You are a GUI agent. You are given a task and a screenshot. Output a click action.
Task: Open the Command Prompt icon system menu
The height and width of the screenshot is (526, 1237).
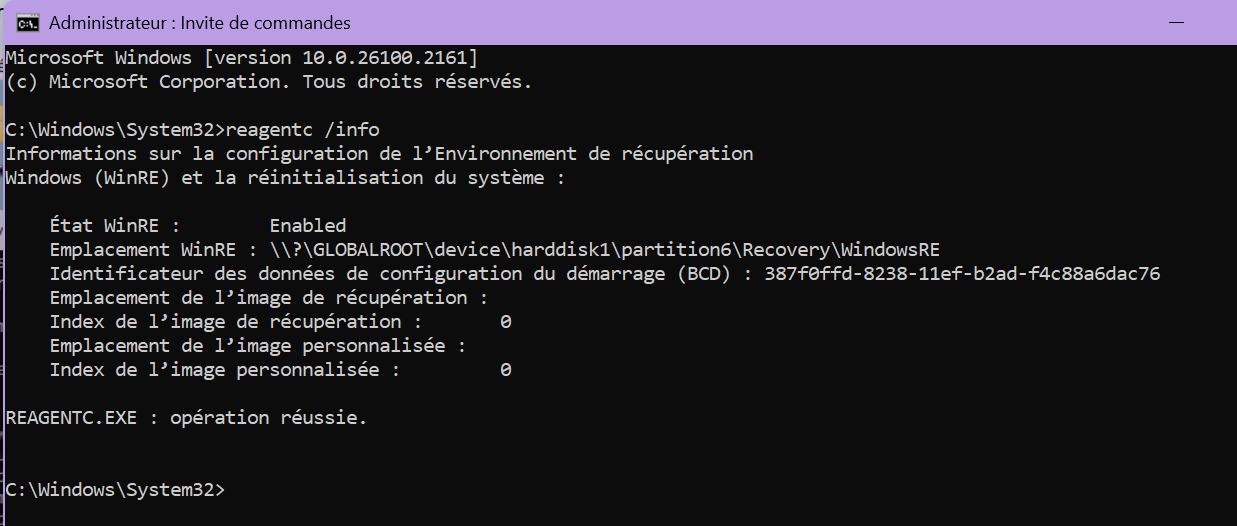27,22
